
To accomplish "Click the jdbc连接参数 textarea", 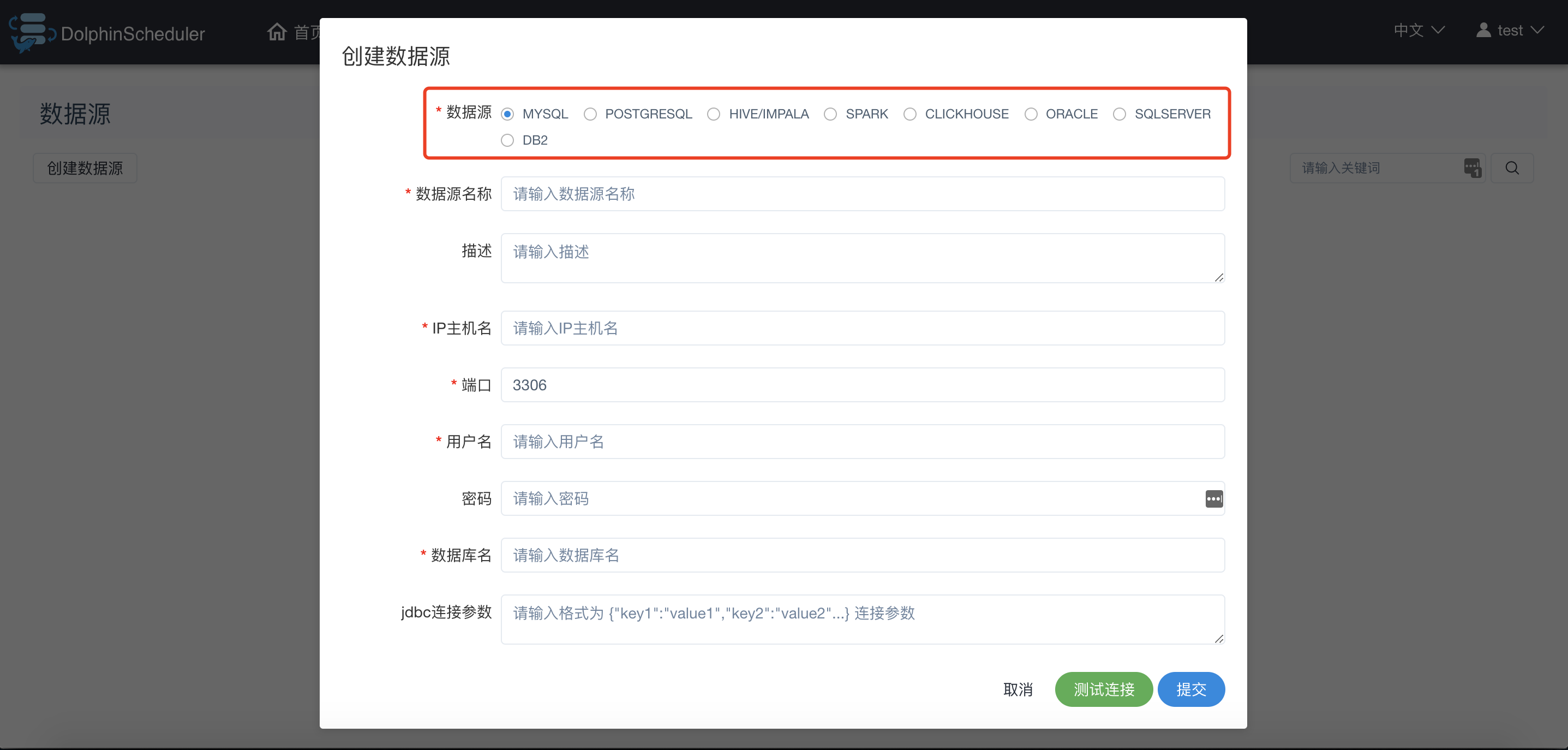I will [863, 620].
